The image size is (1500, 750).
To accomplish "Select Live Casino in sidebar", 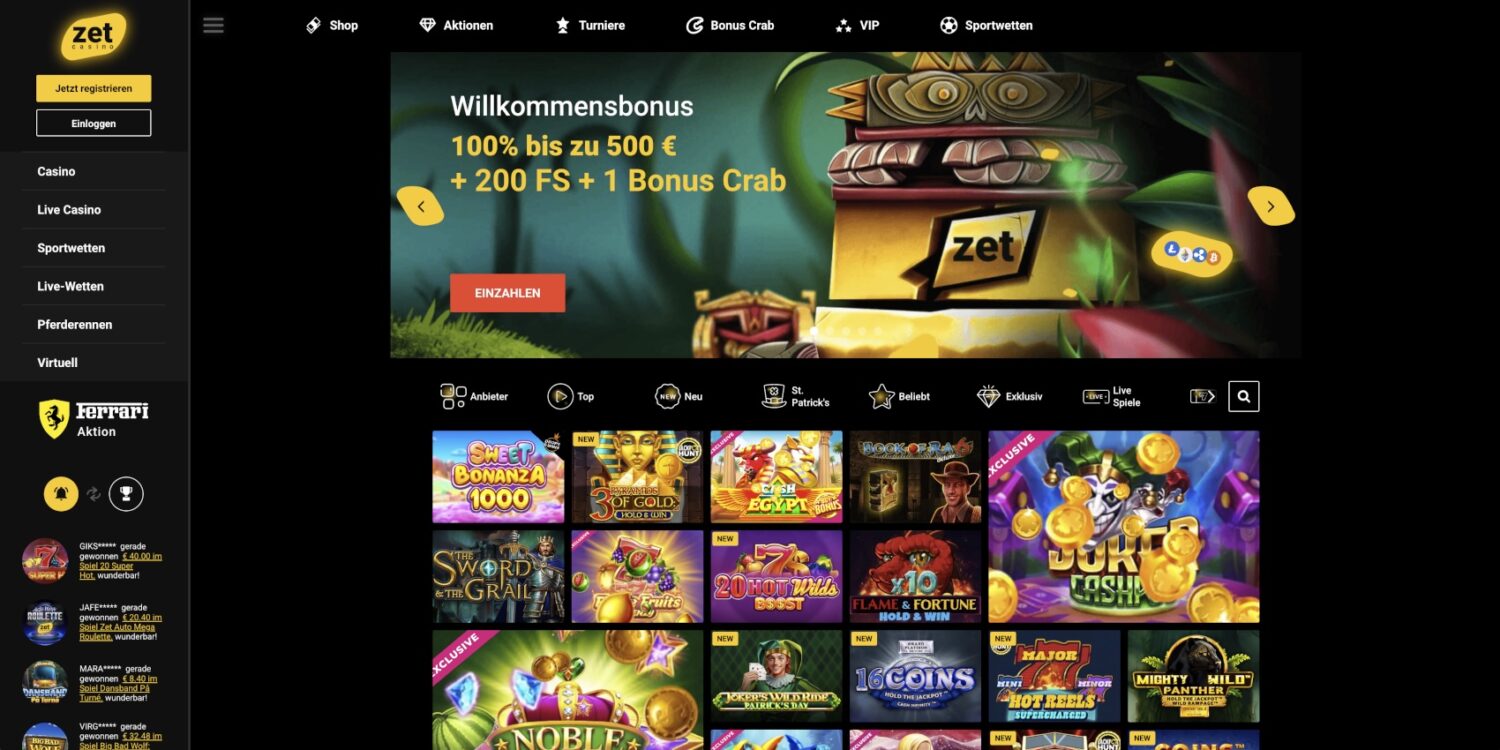I will 69,209.
